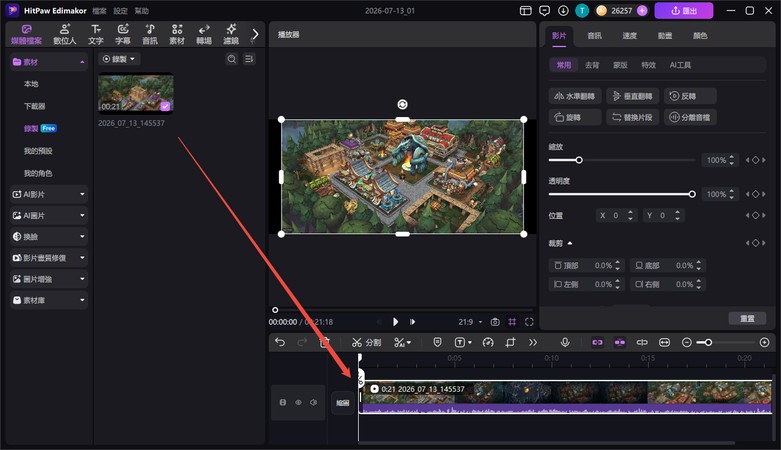Click the 替換片段 replace clip button
The height and width of the screenshot is (450, 781).
633,117
